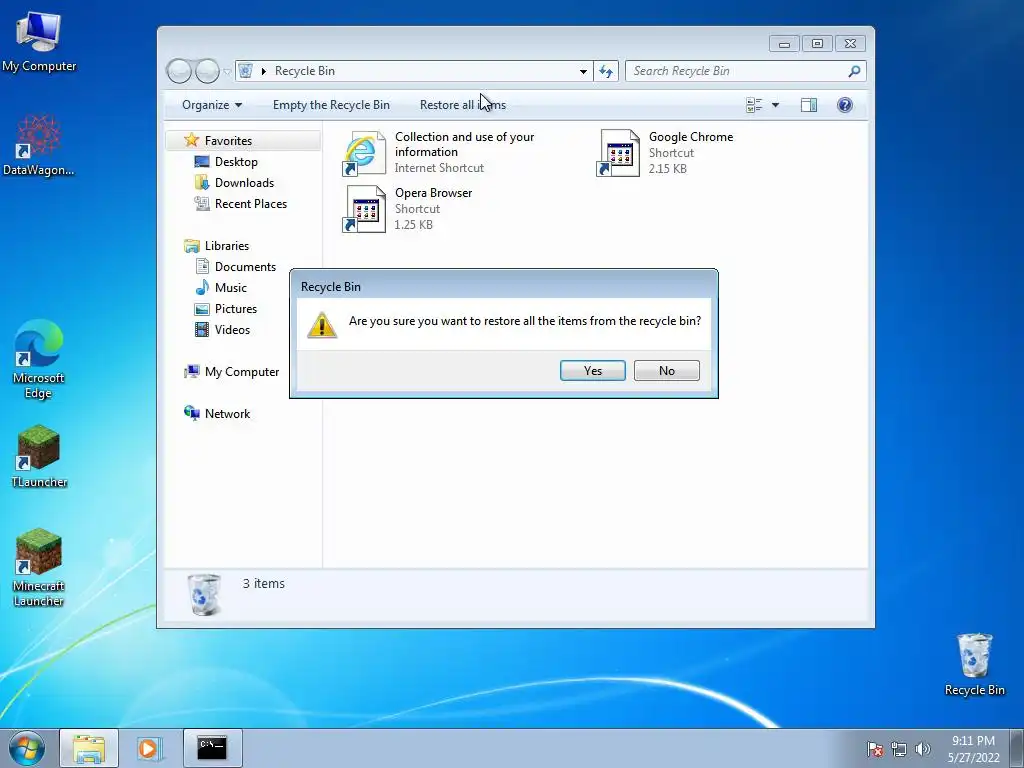Open the Windows Start menu
The image size is (1024, 768).
[27, 748]
